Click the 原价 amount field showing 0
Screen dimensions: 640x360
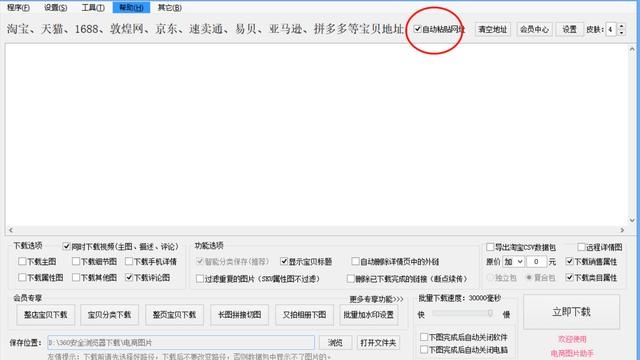click(x=536, y=262)
